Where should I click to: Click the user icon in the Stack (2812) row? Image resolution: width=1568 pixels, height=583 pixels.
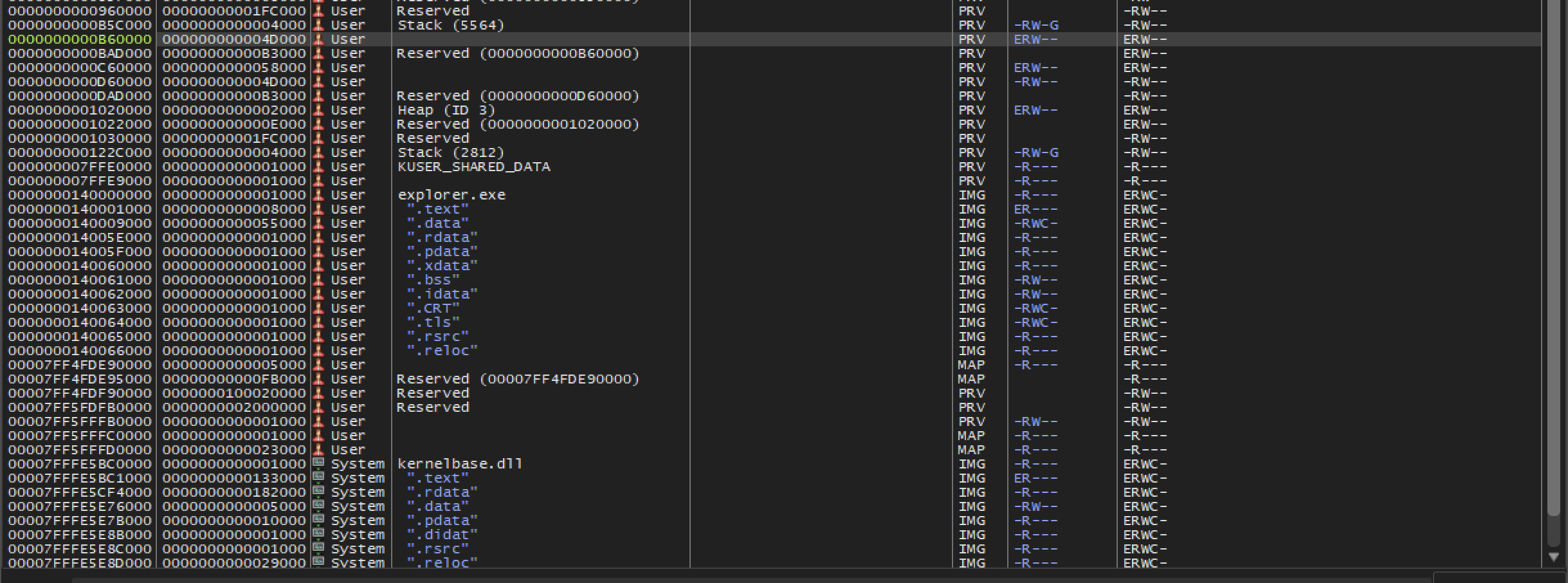pos(318,153)
